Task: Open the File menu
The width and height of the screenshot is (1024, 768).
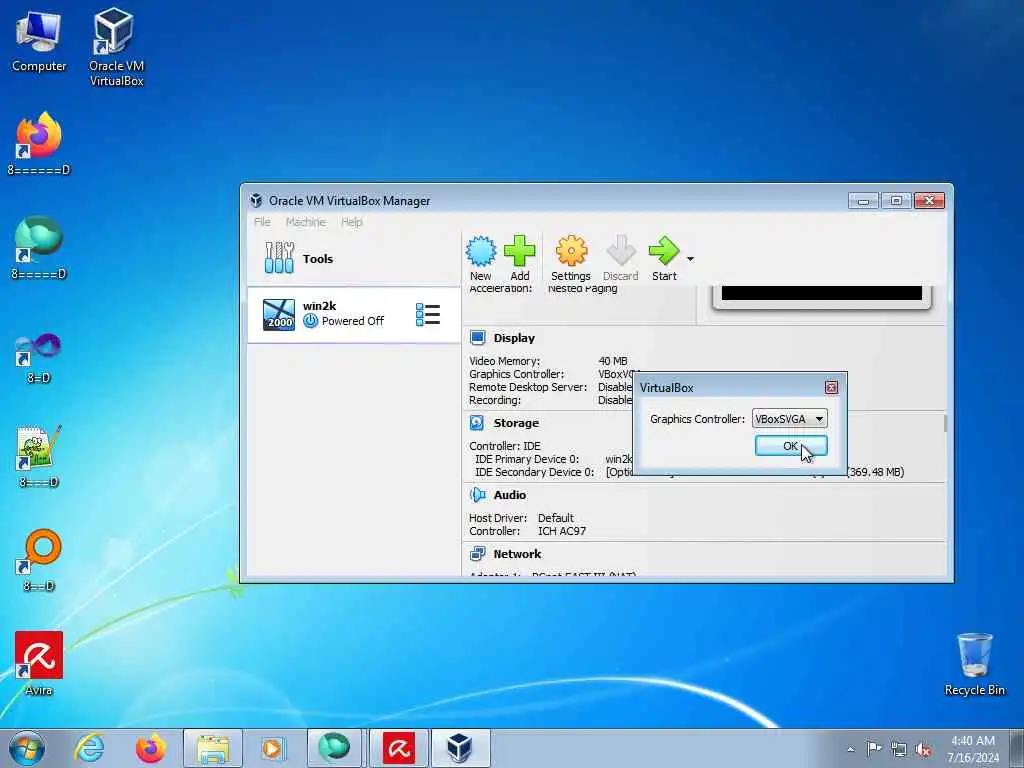Action: pyautogui.click(x=263, y=222)
